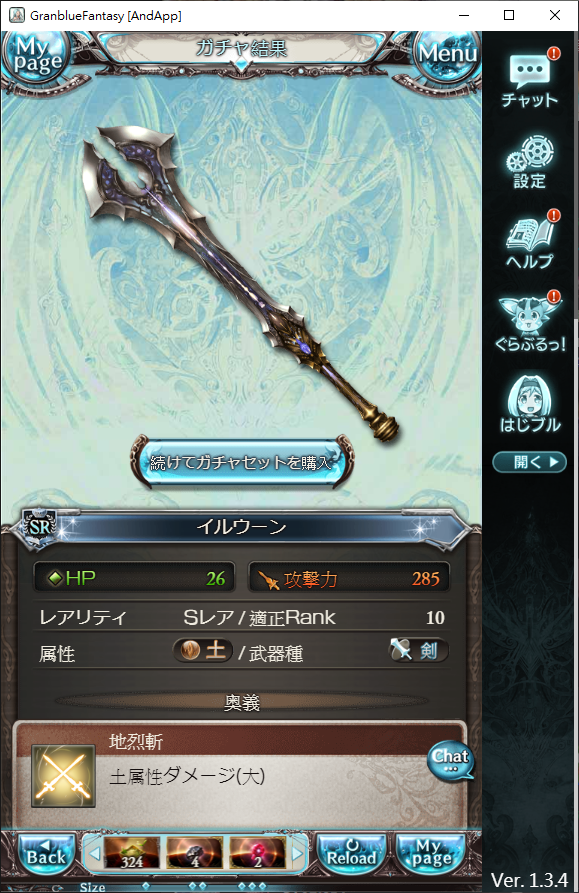This screenshot has height=893, width=579.
Task: Open the はじブル character icon
Action: tap(529, 403)
